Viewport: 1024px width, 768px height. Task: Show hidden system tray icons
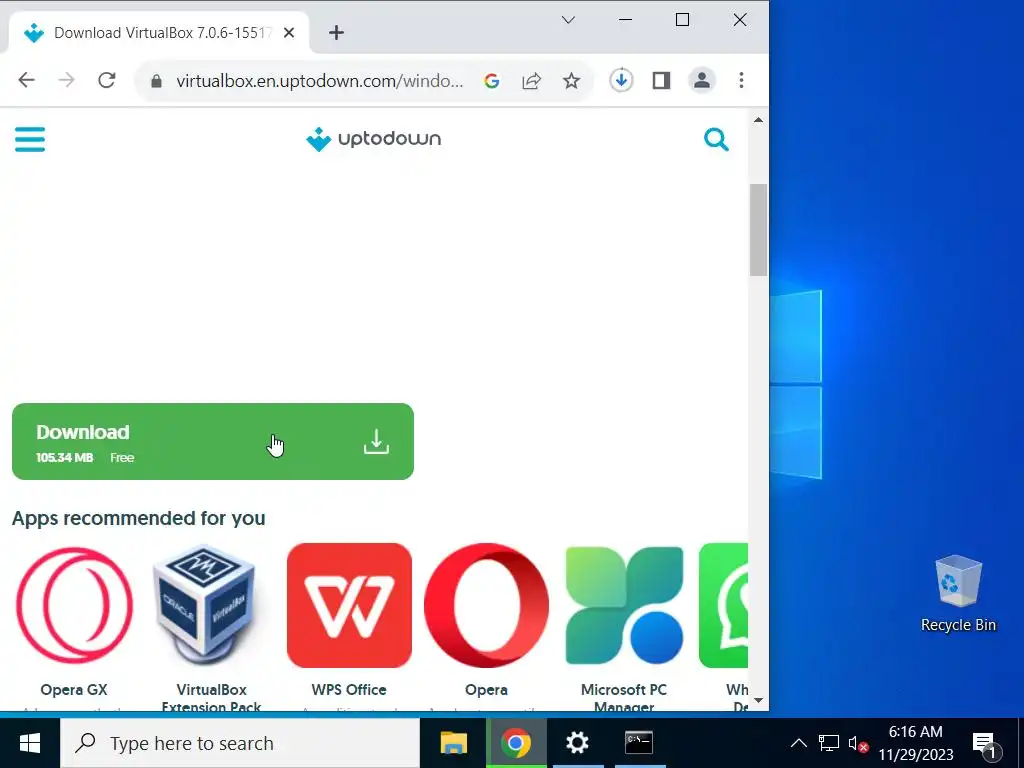pos(799,743)
